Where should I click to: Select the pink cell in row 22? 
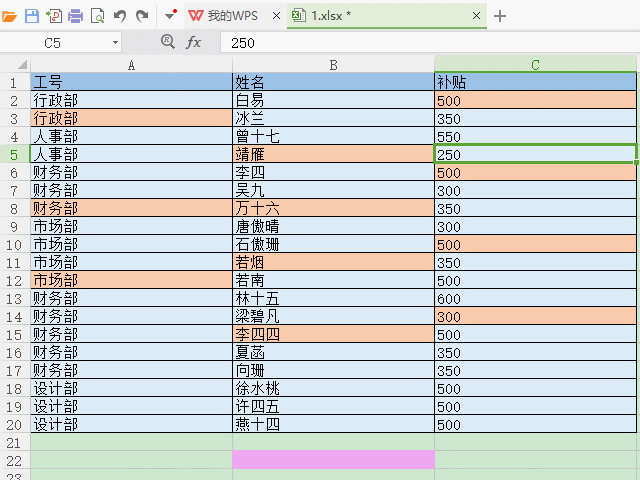coord(333,460)
